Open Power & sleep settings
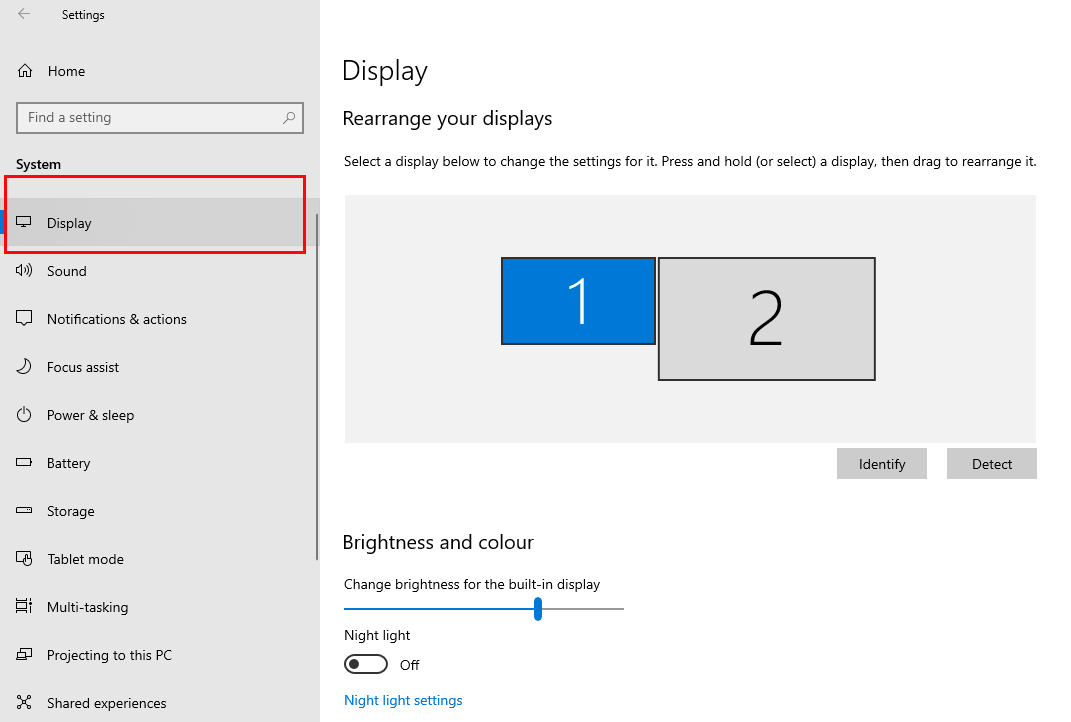The image size is (1071, 722). click(x=160, y=415)
